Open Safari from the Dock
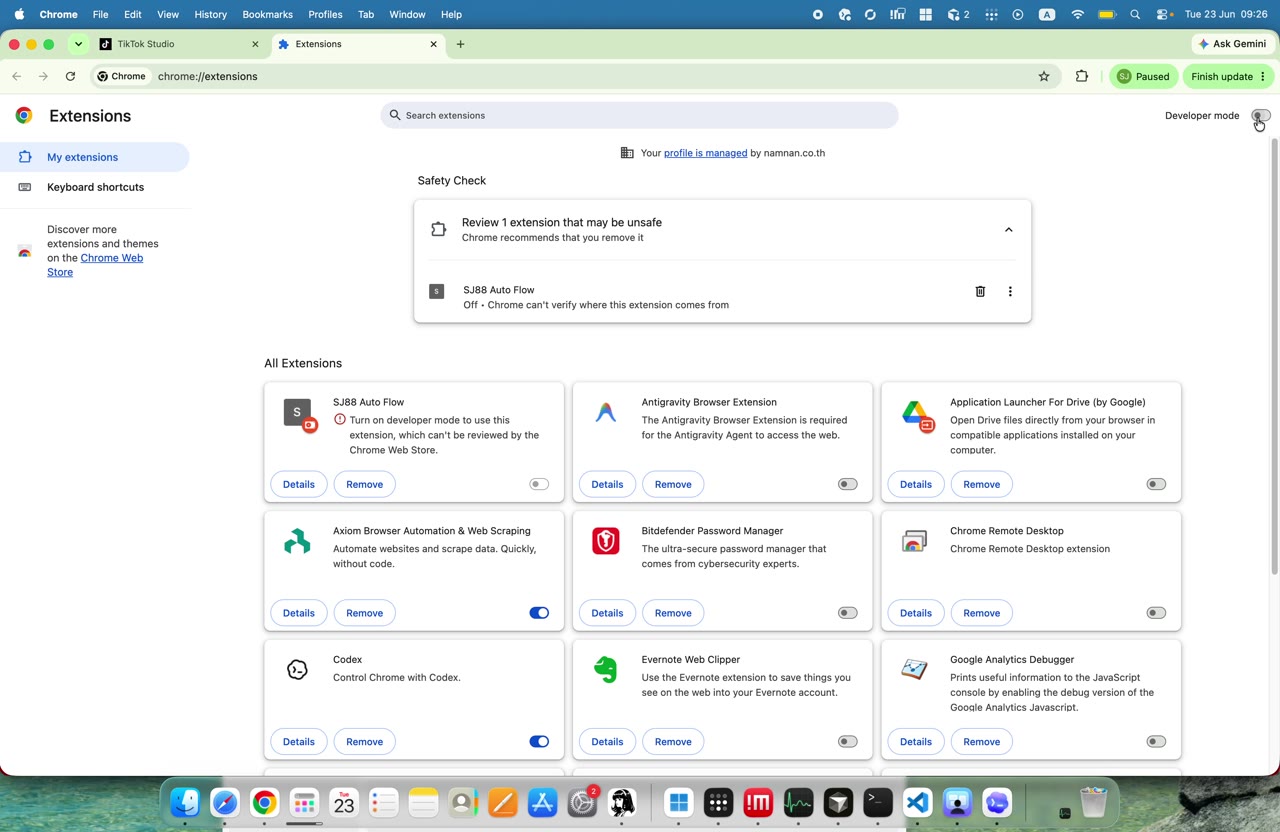This screenshot has height=832, width=1280. pos(225,802)
